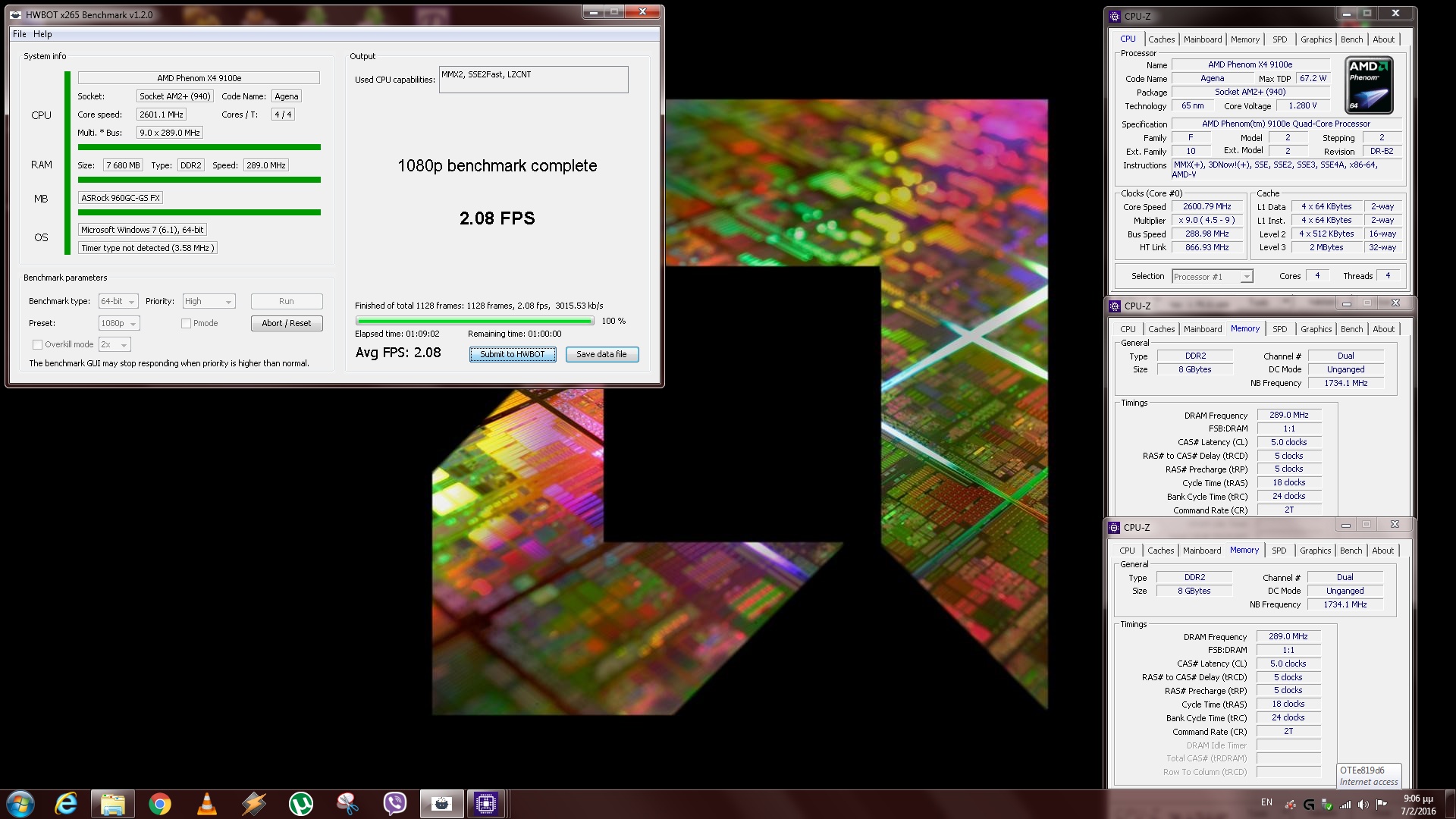
Task: Open Windows Explorer folder taskbar icon
Action: click(x=113, y=803)
